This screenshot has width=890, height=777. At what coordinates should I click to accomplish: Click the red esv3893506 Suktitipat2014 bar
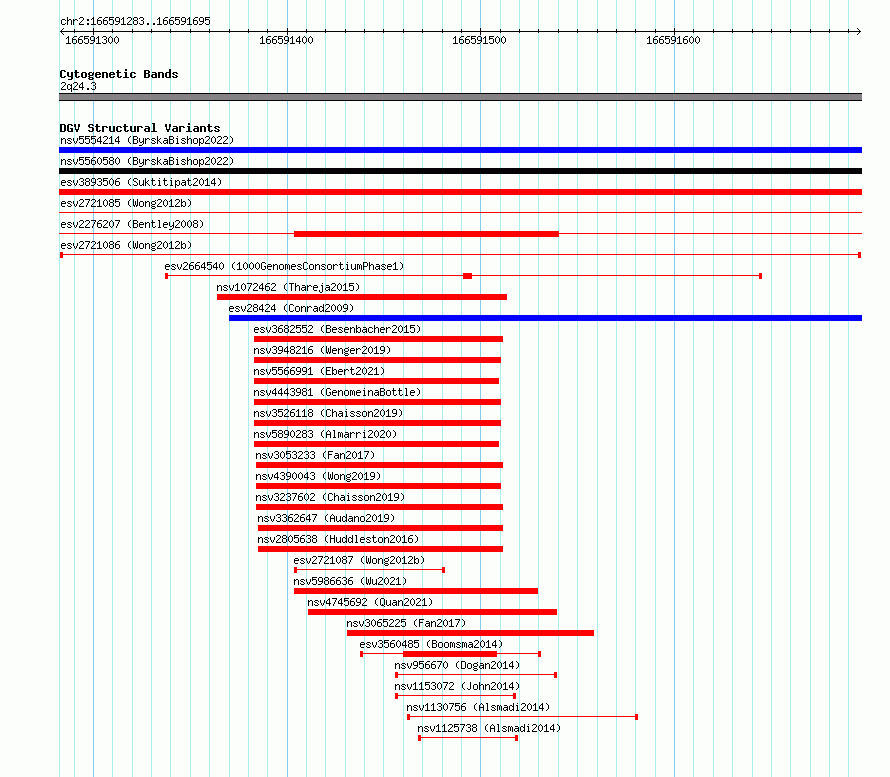[x=460, y=192]
